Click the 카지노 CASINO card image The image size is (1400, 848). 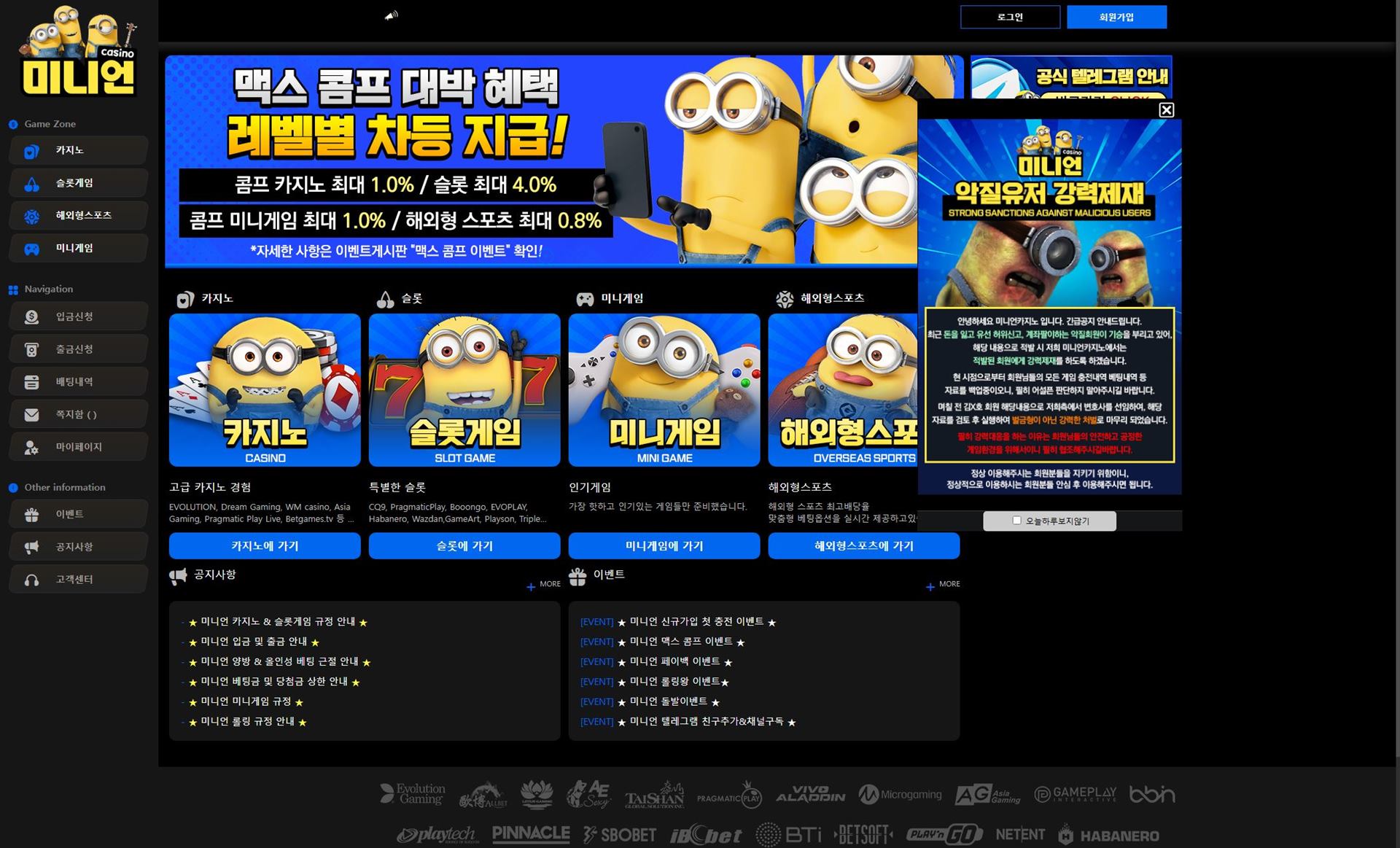coord(265,390)
